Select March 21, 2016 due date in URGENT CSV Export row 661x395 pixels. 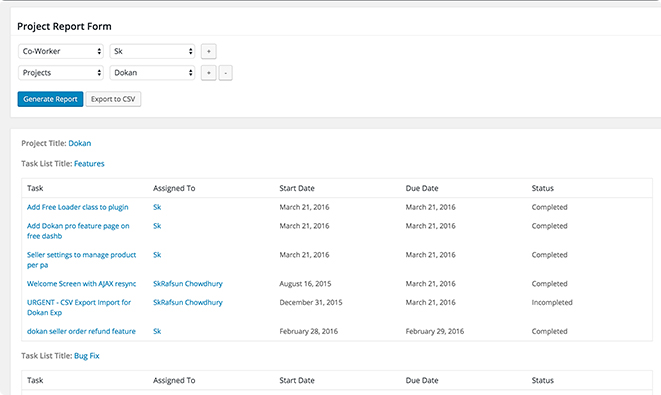pos(430,302)
